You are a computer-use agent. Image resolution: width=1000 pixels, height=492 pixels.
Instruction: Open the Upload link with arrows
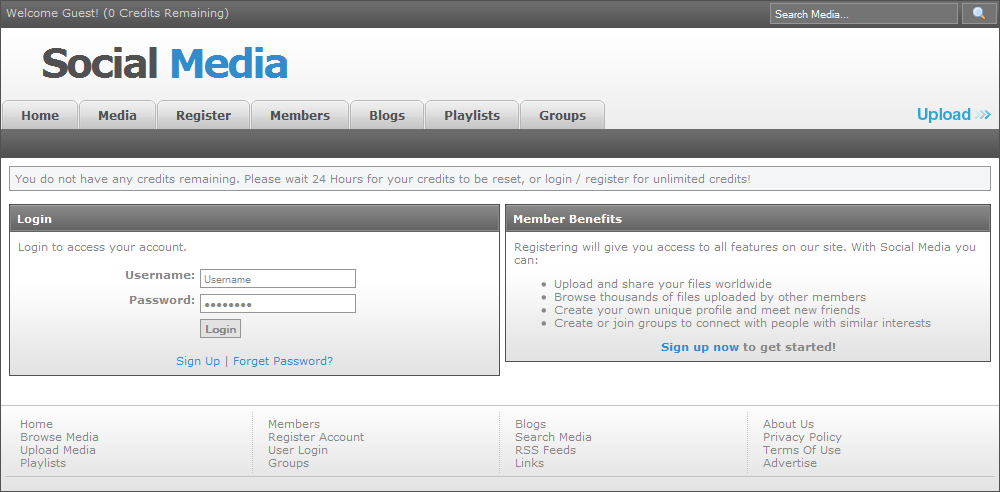pyautogui.click(x=953, y=114)
